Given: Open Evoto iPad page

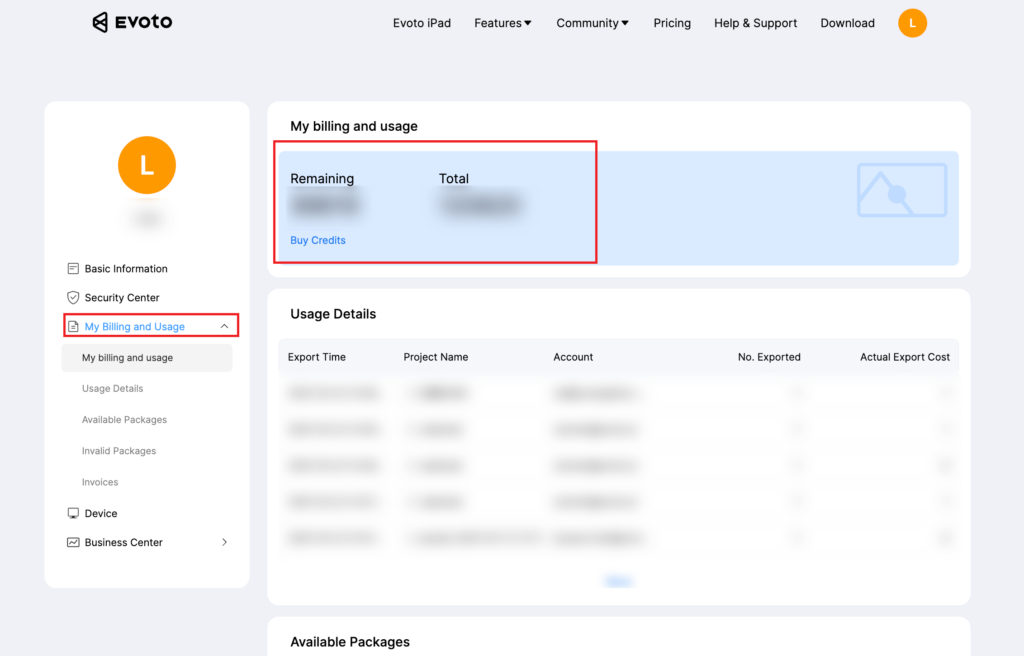Looking at the screenshot, I should 422,23.
